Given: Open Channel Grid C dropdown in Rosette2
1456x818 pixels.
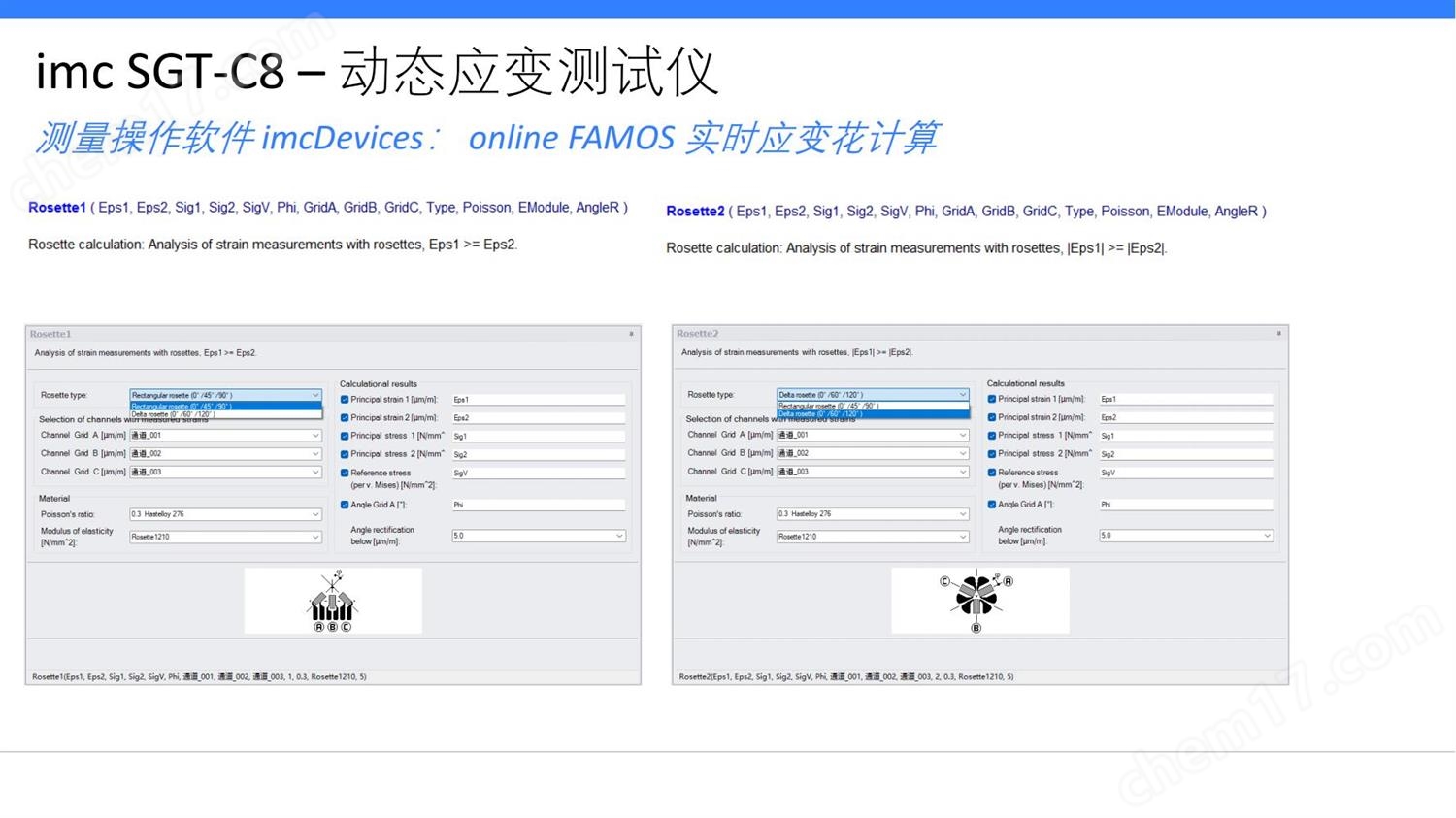Looking at the screenshot, I should pyautogui.click(x=873, y=472).
